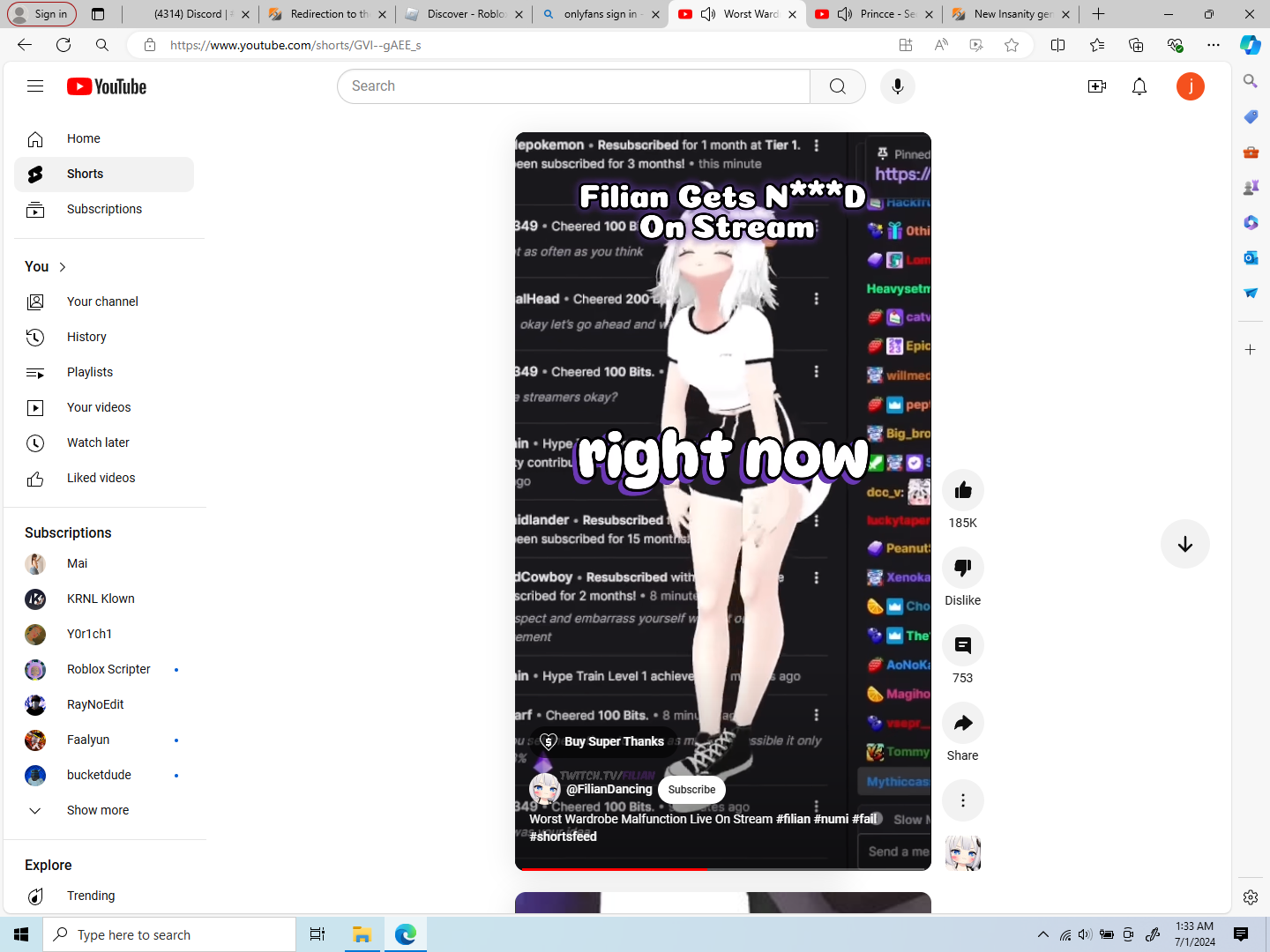Click the FilianDancing channel avatar
The image size is (1270, 952).
(x=544, y=789)
